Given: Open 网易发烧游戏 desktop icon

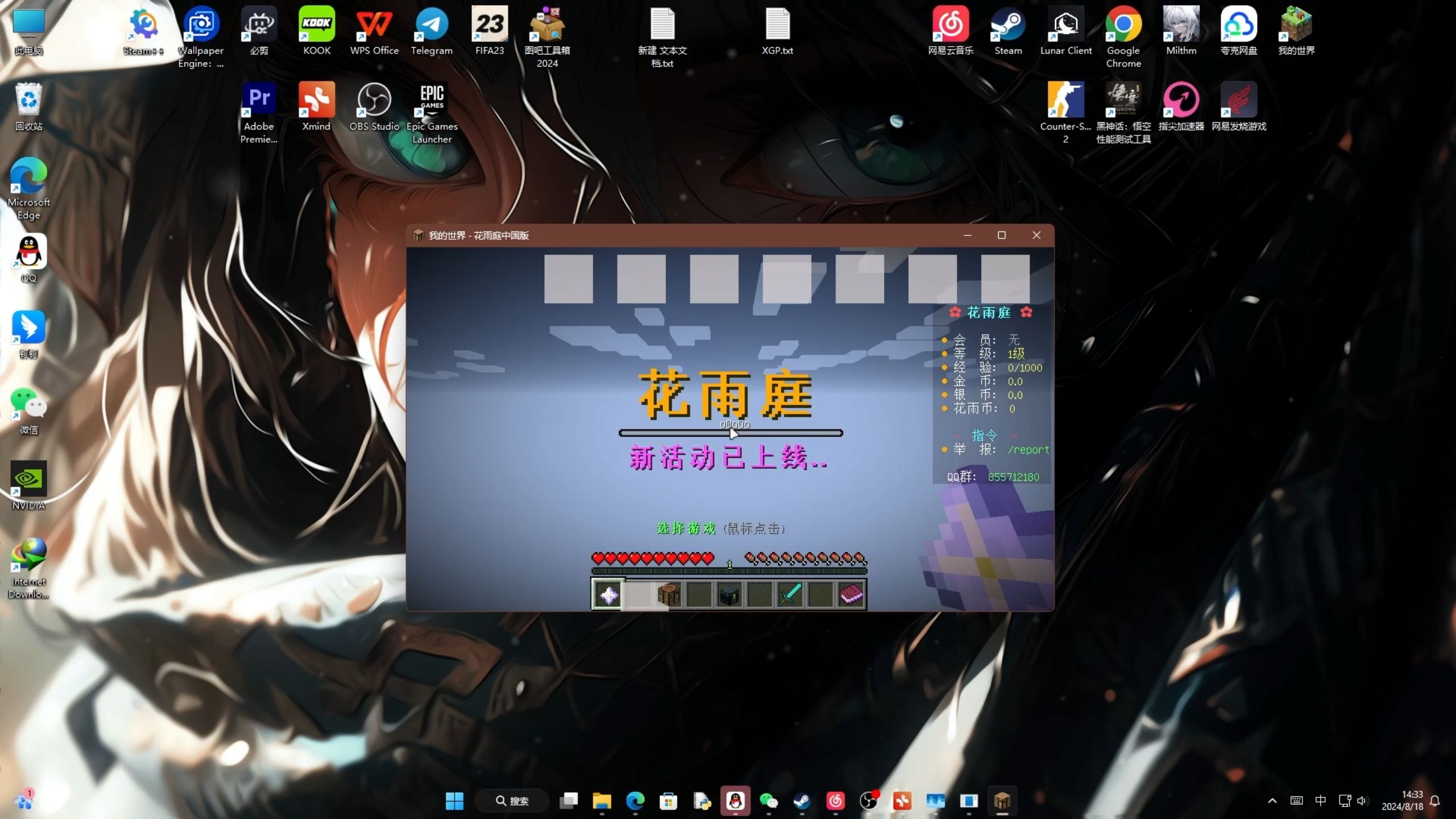Looking at the screenshot, I should click(1239, 107).
